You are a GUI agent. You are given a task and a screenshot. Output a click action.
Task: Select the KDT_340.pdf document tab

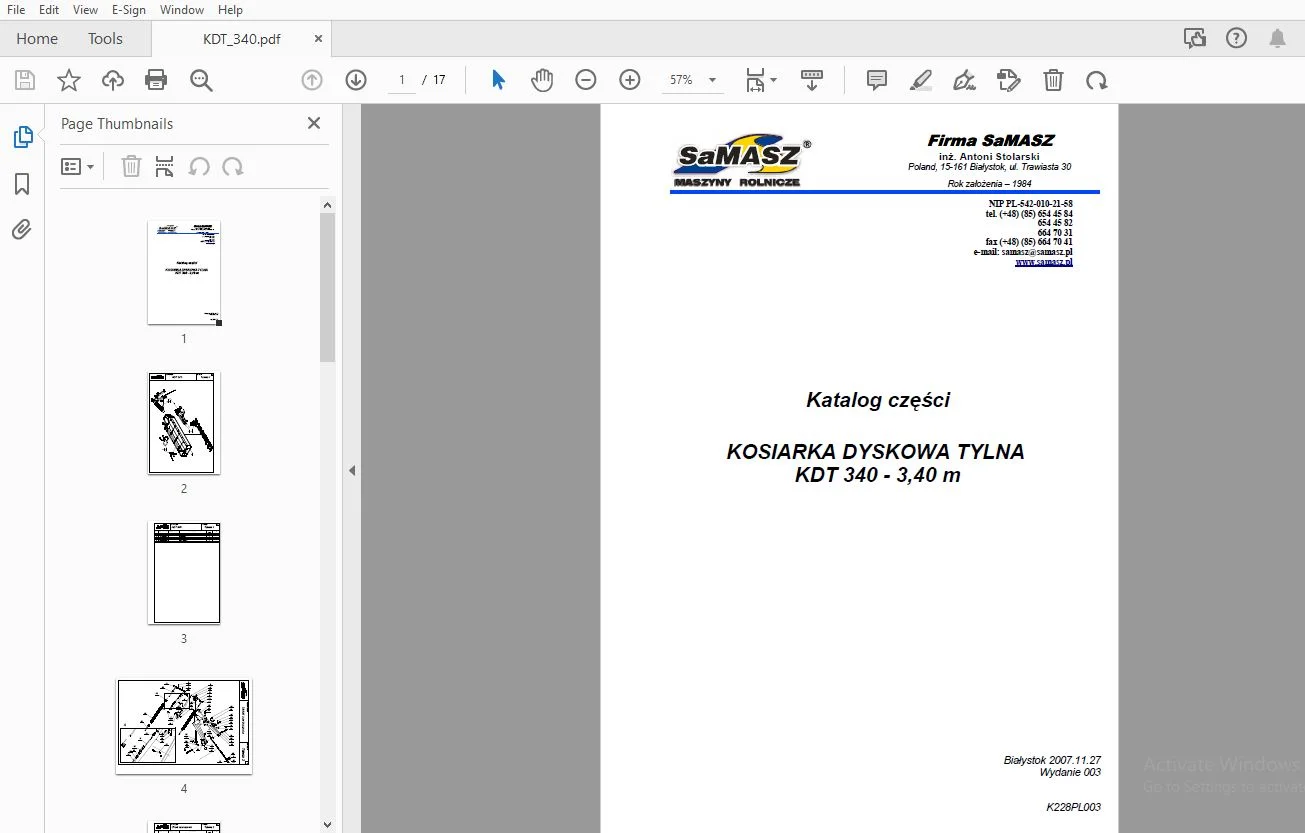coord(242,39)
